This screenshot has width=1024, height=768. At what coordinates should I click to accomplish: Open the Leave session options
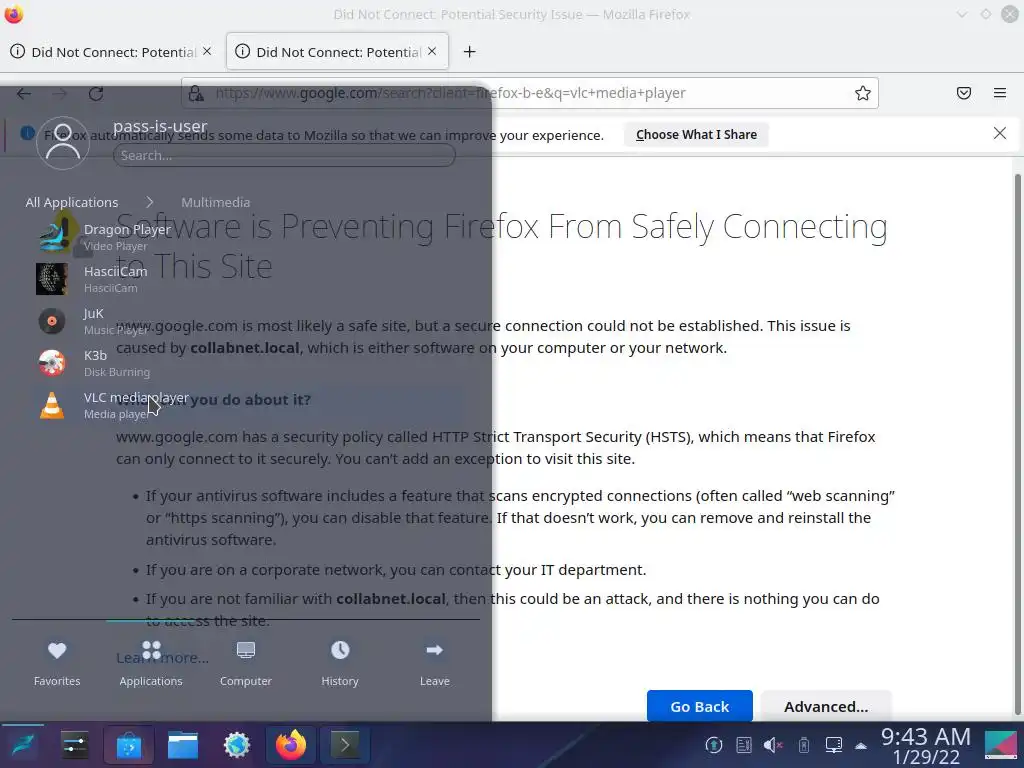pos(434,663)
